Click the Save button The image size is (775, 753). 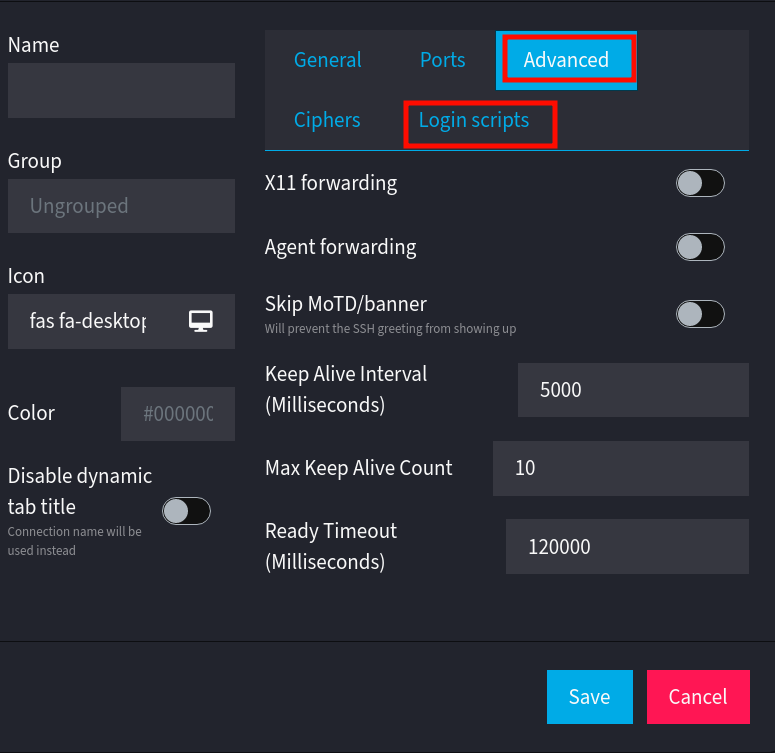[x=589, y=697]
